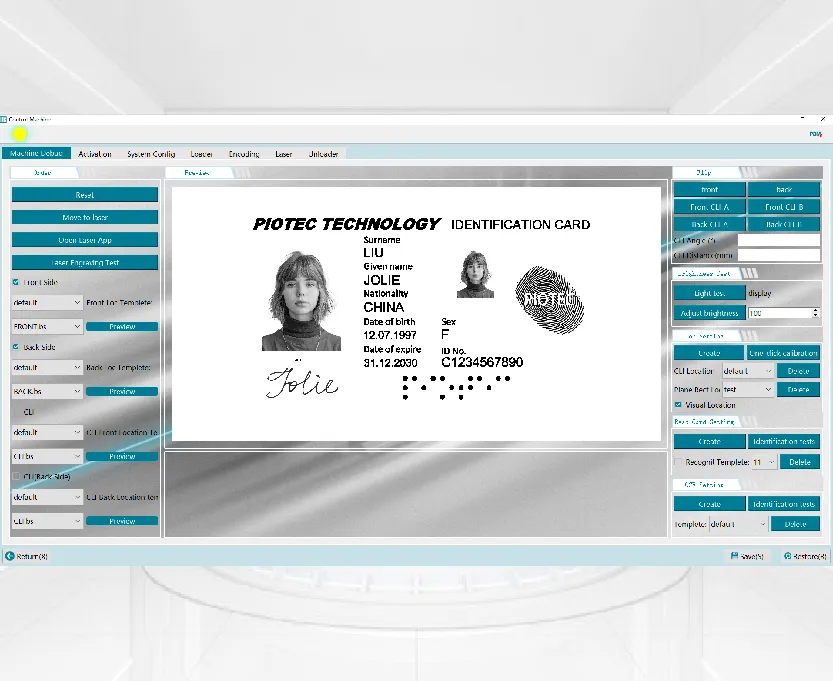
Task: Click the Return back-arrow icon
Action: click(10, 556)
